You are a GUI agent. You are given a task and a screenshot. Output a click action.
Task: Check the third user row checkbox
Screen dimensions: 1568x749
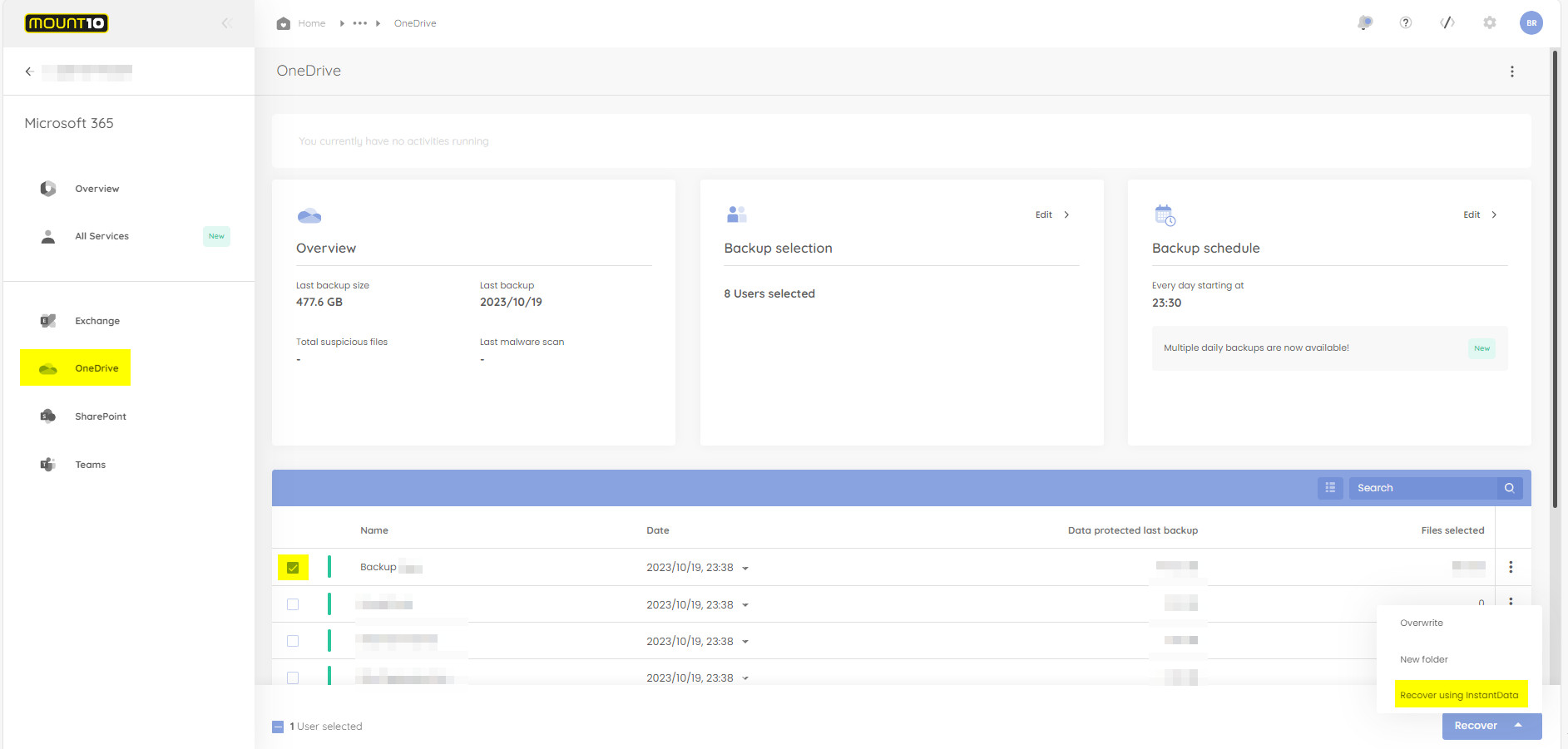293,641
